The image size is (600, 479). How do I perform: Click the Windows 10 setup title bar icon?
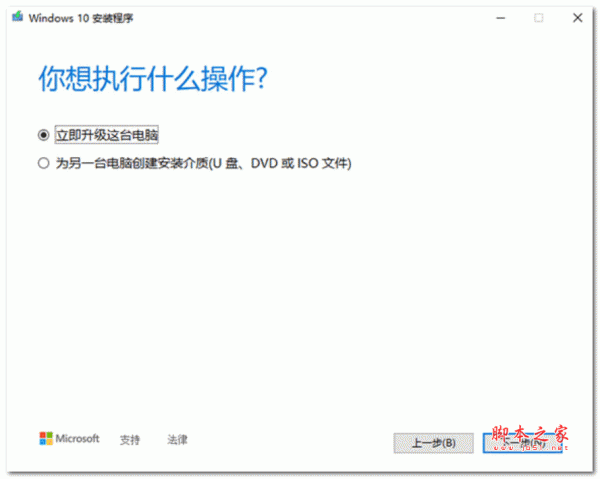tap(17, 16)
